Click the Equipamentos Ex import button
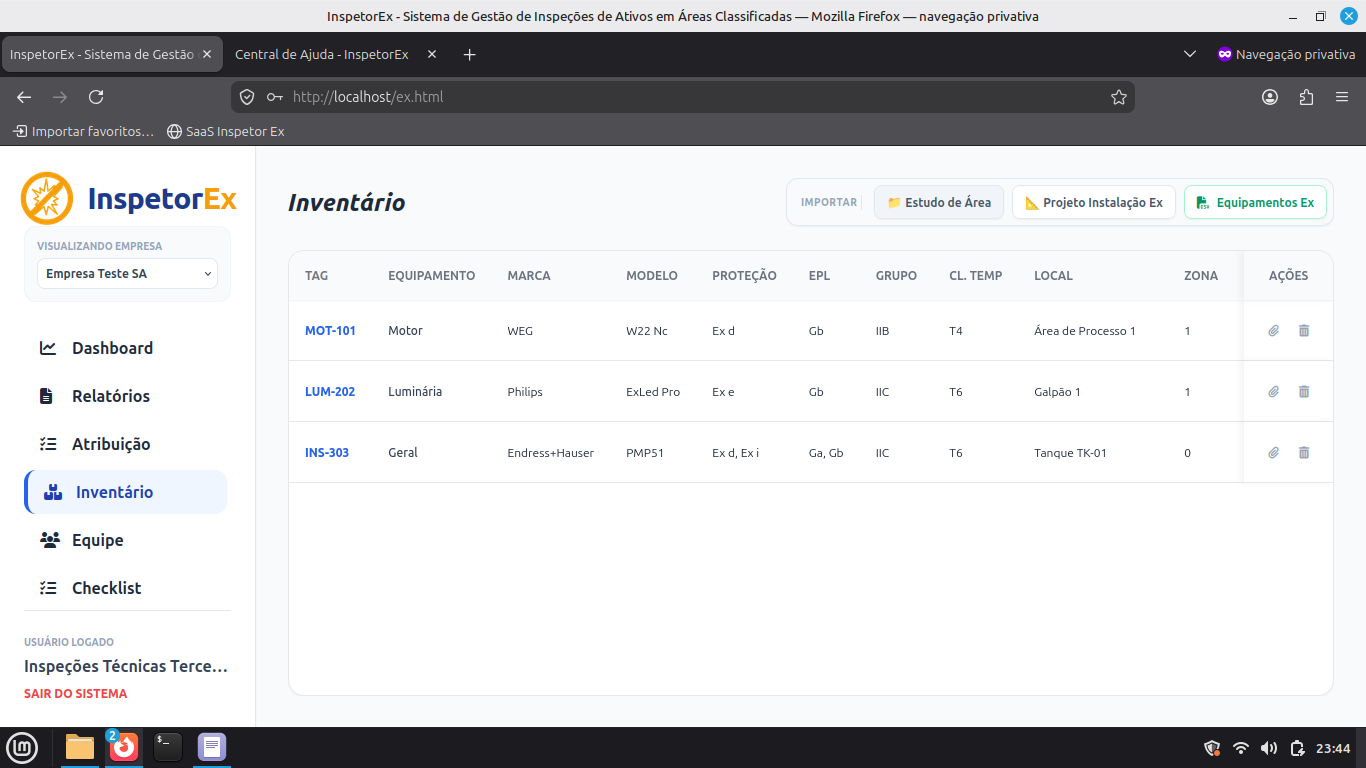 point(1255,202)
